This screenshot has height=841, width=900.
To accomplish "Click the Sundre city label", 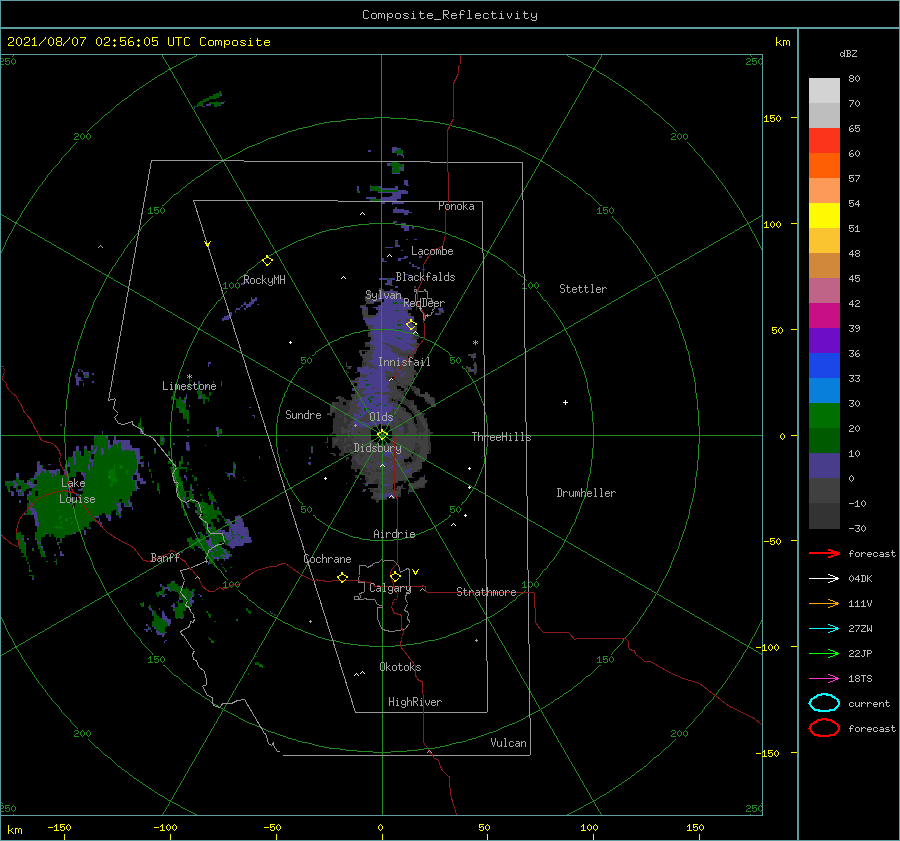I will click(x=303, y=414).
